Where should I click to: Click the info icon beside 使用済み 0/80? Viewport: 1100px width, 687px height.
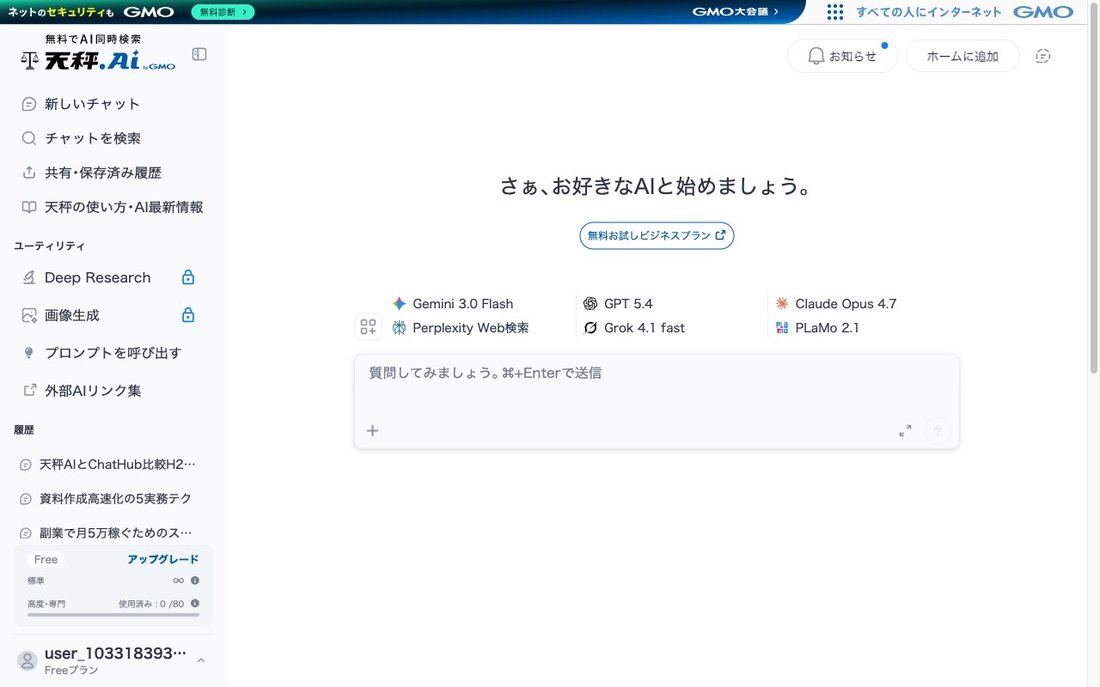(195, 603)
